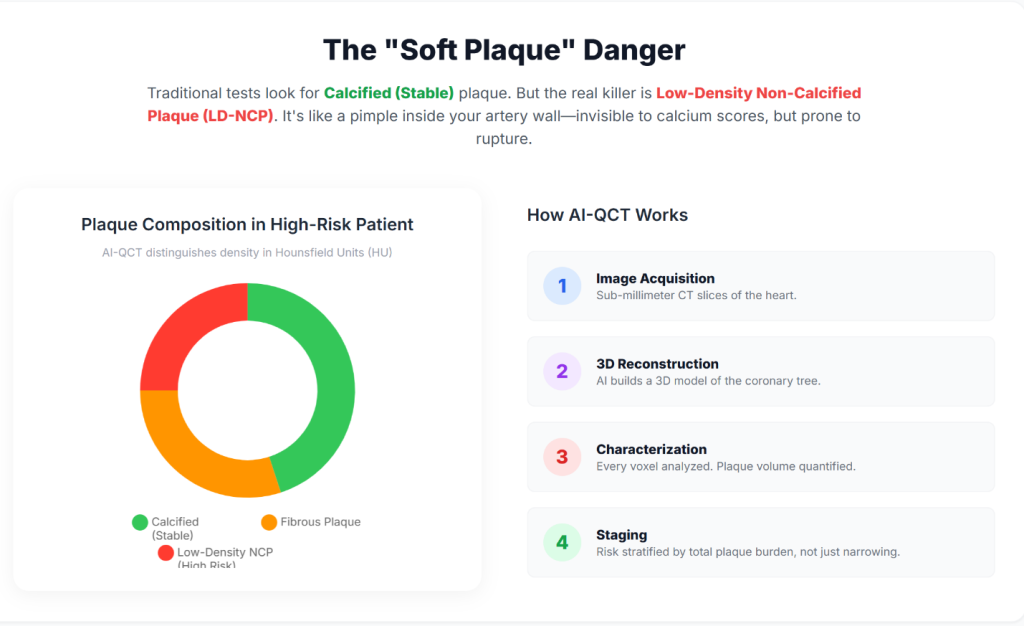This screenshot has height=626, width=1024.
Task: Click the red "Low-Density Non-Calcified" highlighted text
Action: (x=758, y=93)
